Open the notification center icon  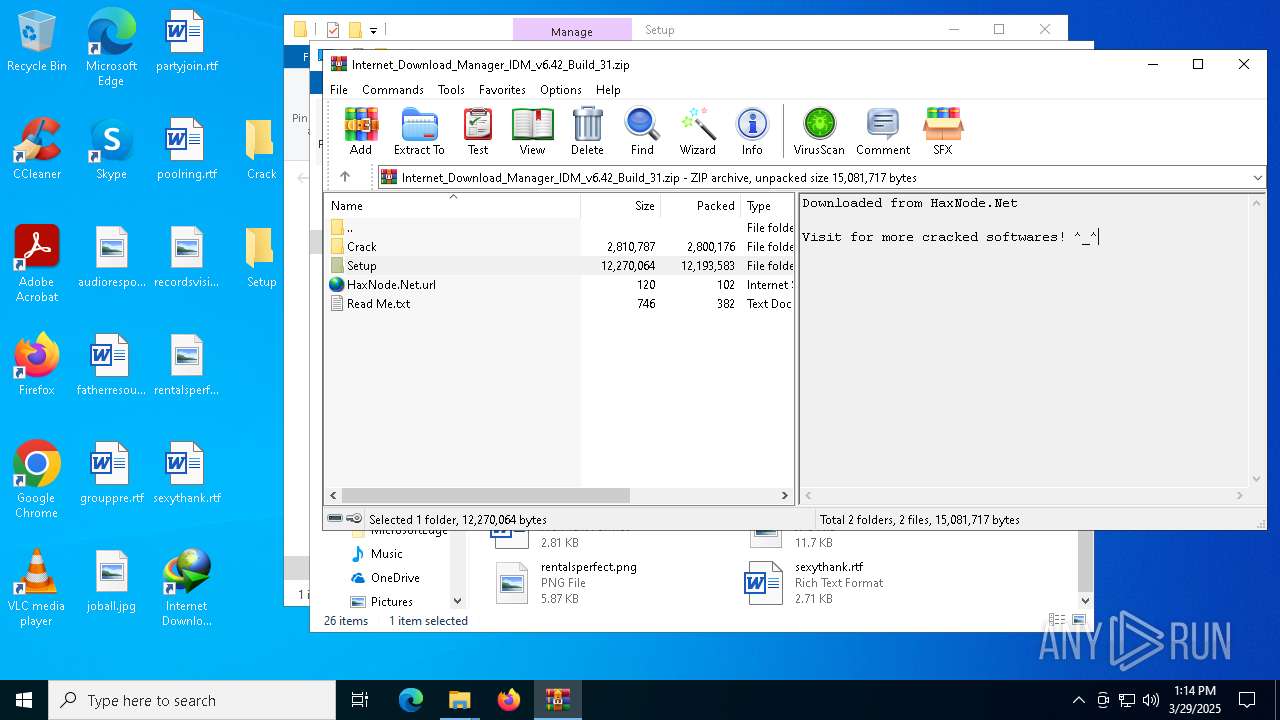(1247, 700)
